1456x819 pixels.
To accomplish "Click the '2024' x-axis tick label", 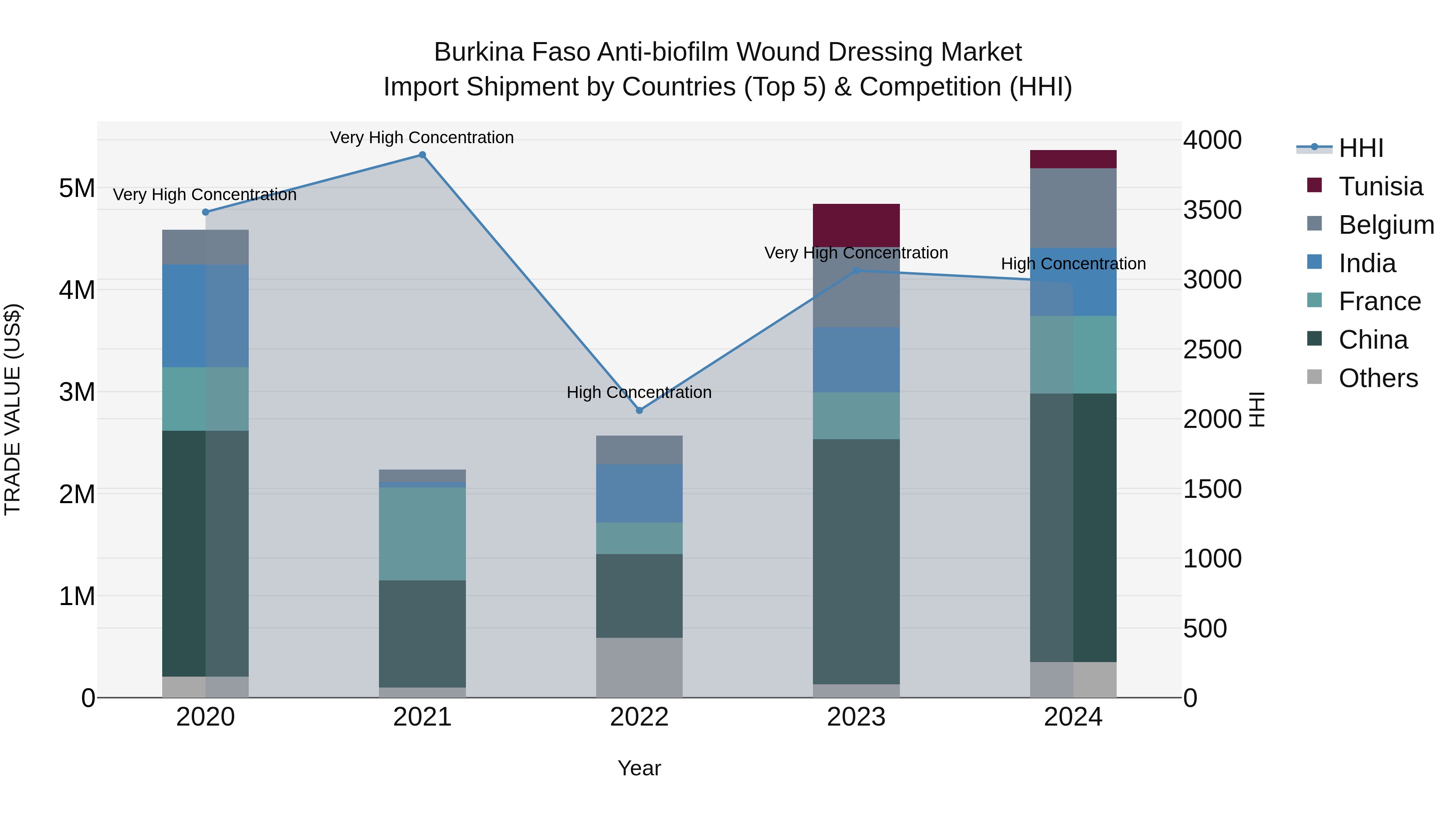I will pos(1073,717).
